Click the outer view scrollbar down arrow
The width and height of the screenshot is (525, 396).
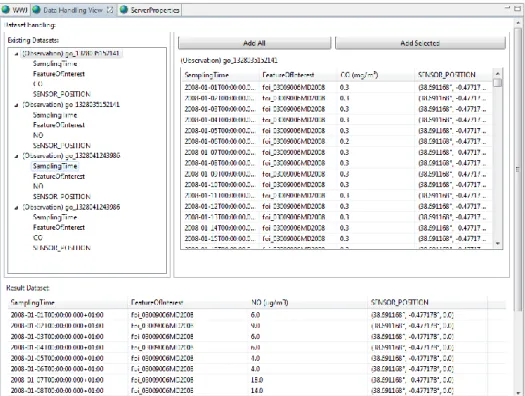tap(519, 392)
